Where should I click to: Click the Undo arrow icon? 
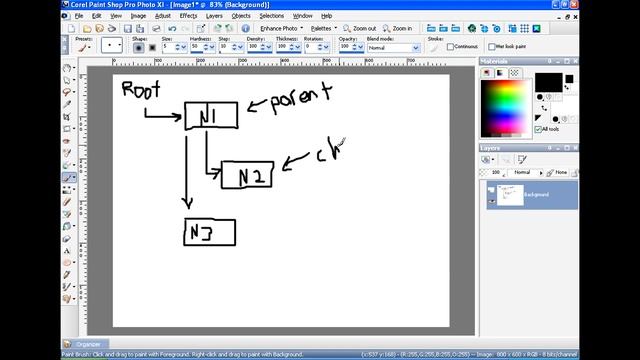click(x=172, y=28)
